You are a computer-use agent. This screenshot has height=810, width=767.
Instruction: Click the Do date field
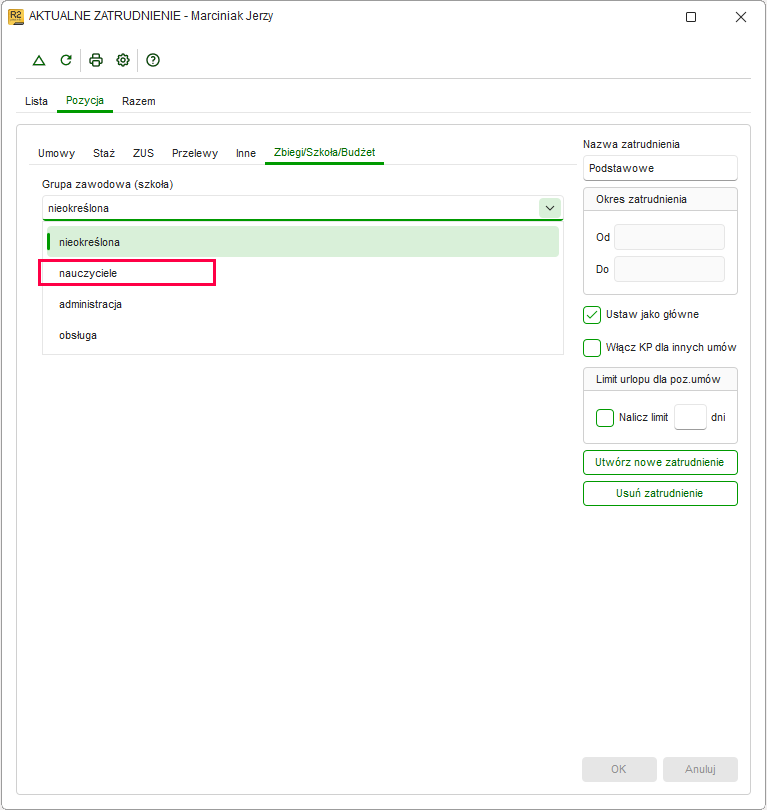(x=669, y=269)
